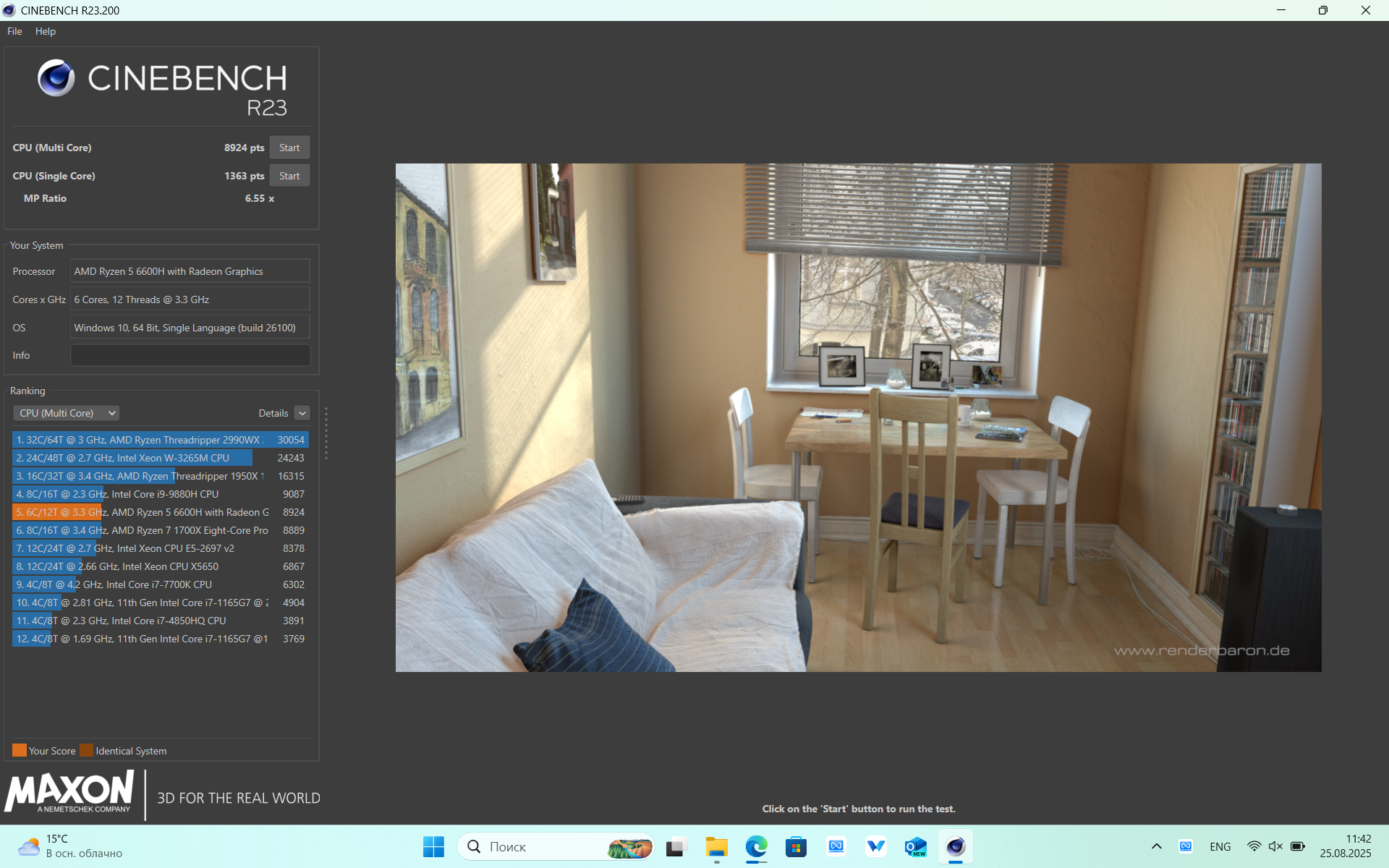This screenshot has width=1389, height=868.
Task: Click the Windows Start logo
Action: [x=433, y=846]
